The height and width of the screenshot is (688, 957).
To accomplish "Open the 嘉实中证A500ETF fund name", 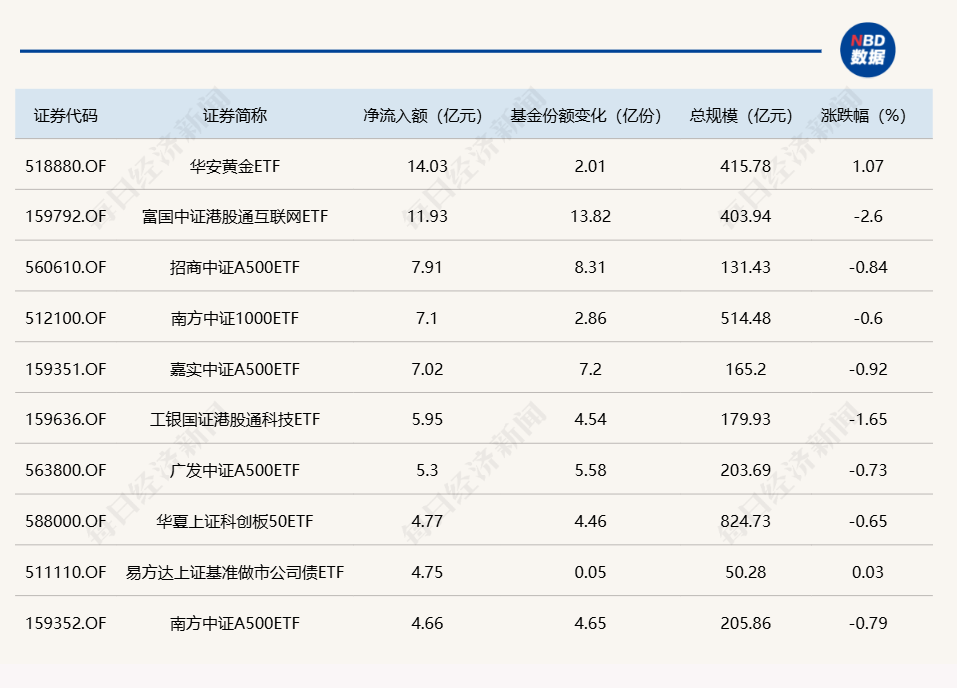I will click(235, 369).
